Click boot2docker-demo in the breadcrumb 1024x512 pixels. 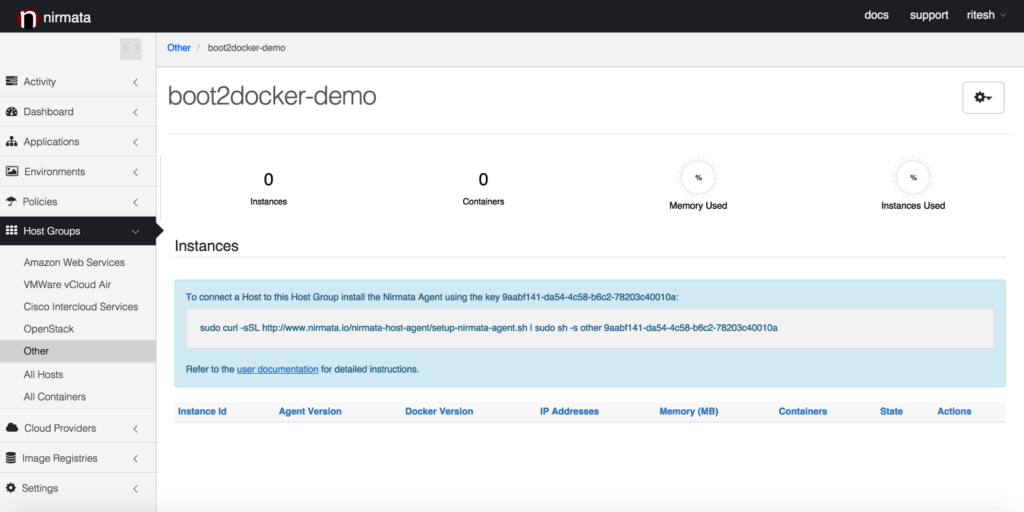pyautogui.click(x=246, y=48)
